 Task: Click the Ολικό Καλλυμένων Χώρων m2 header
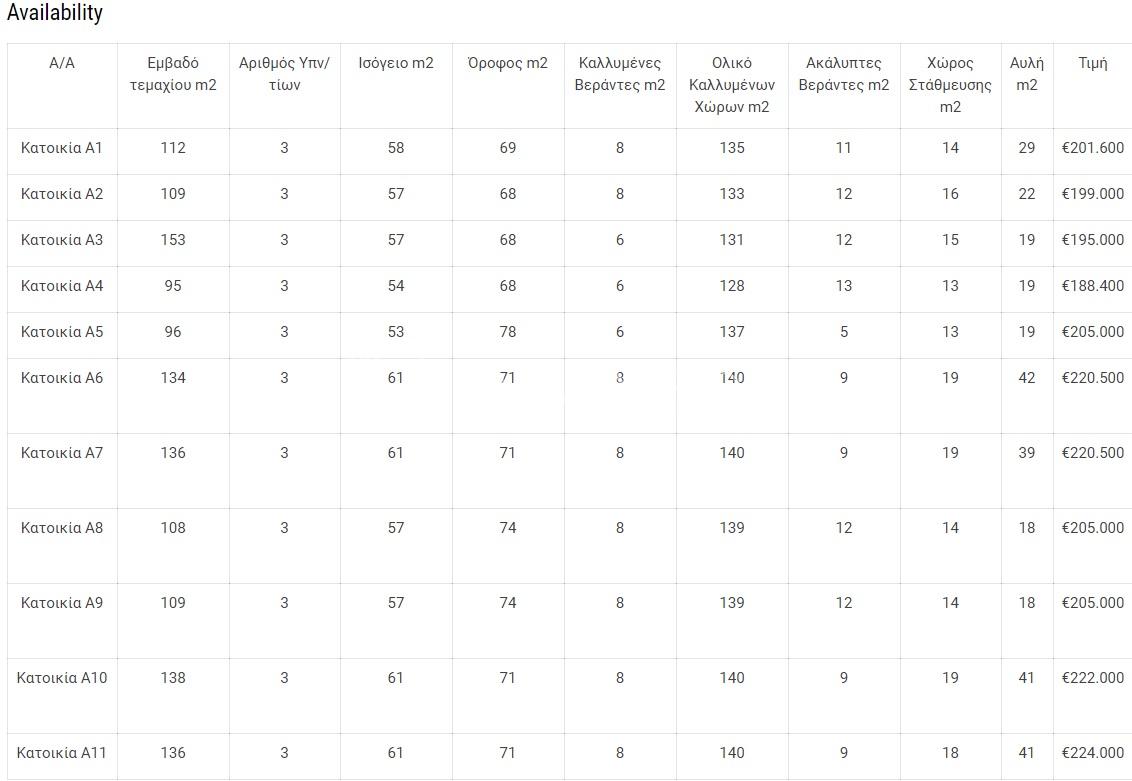[x=732, y=85]
